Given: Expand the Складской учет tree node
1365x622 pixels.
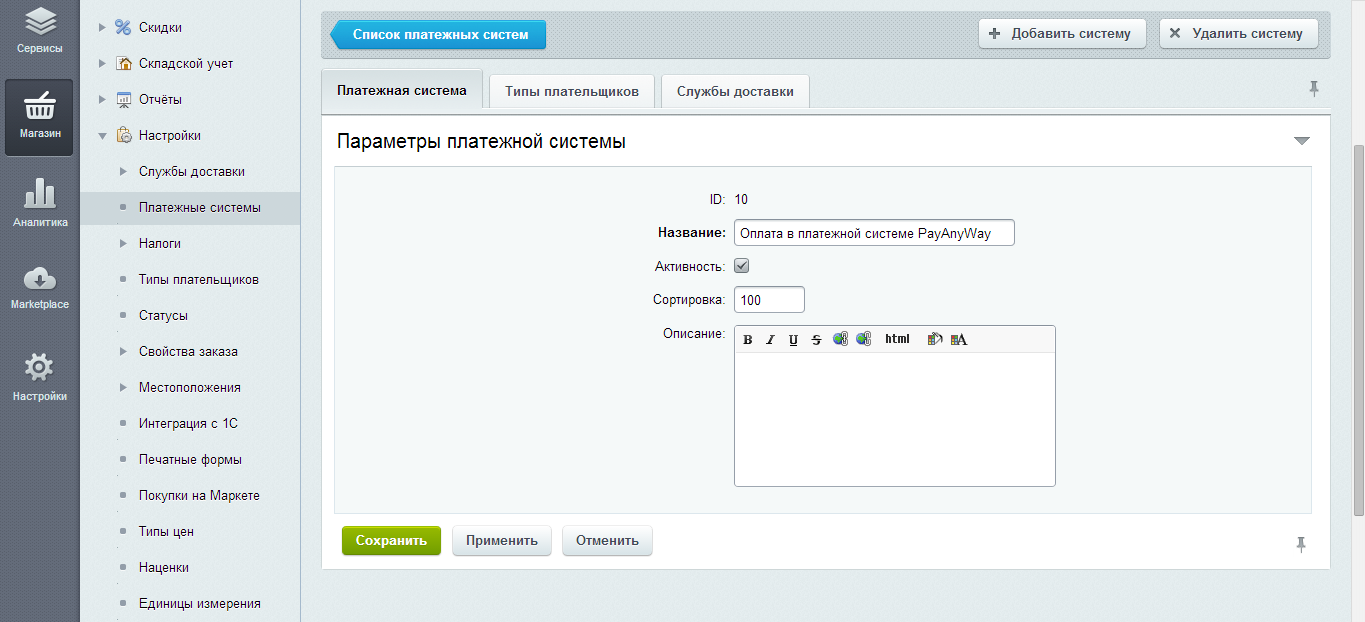Looking at the screenshot, I should point(102,63).
